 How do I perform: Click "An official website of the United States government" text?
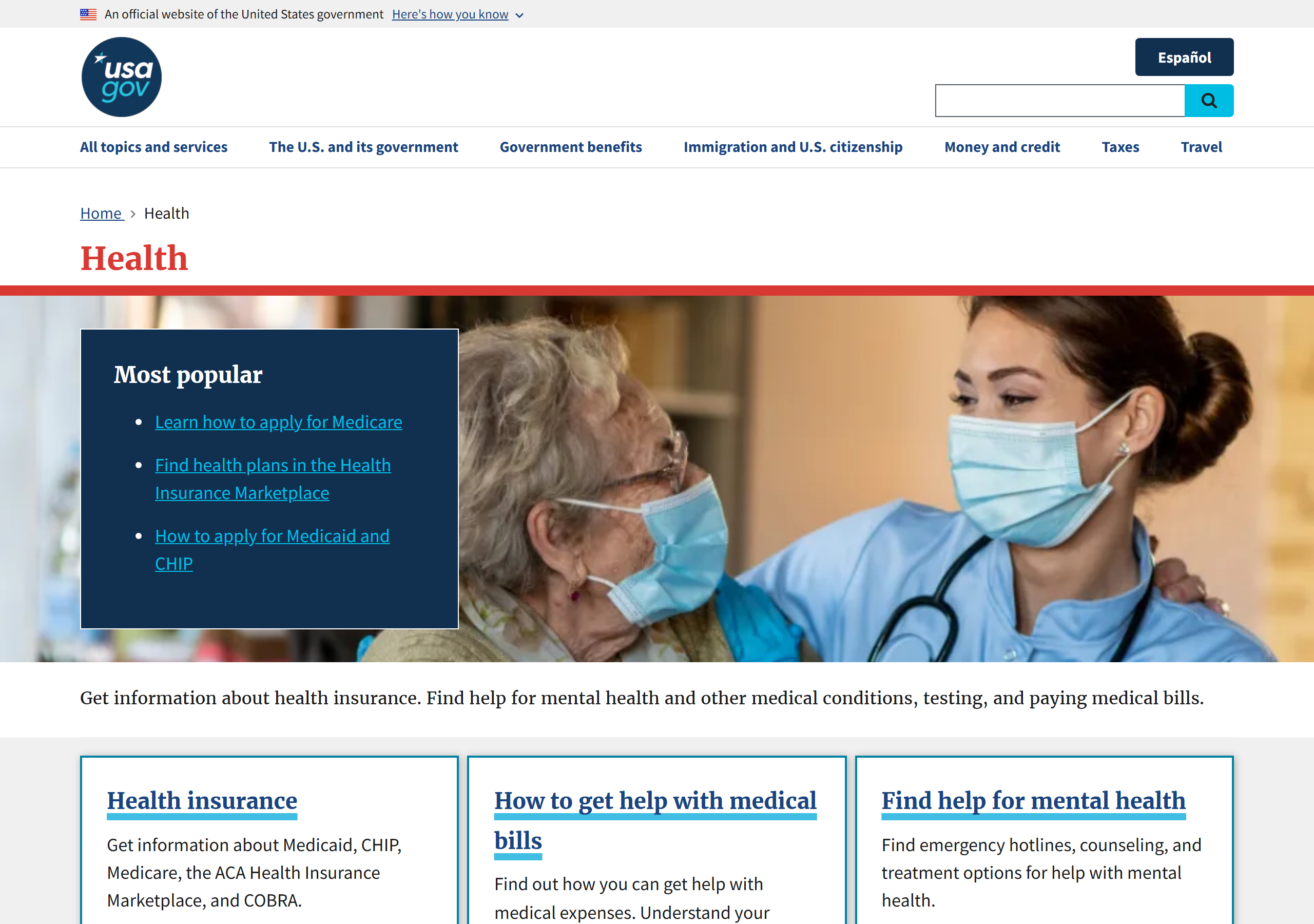click(x=244, y=14)
